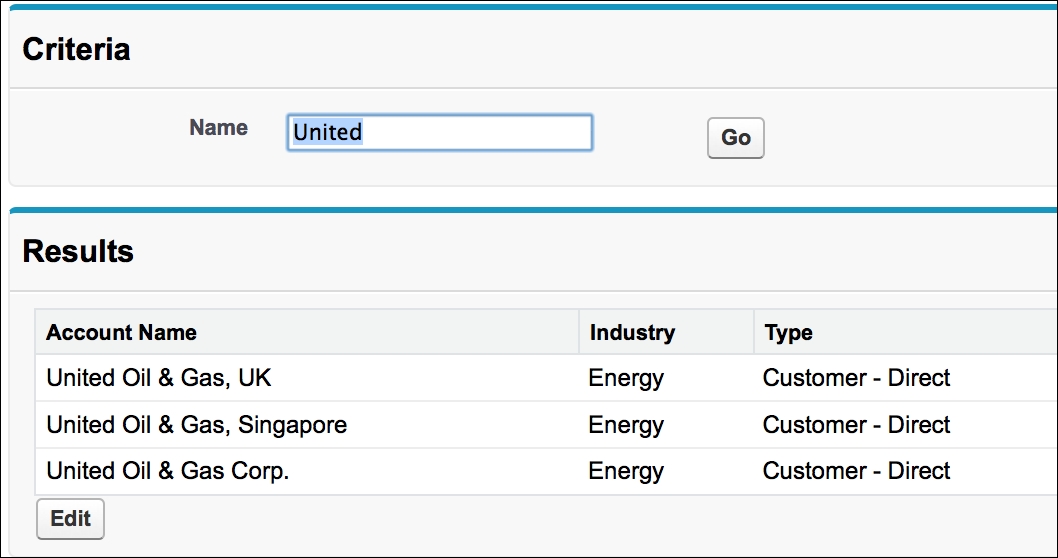
Task: Click Customer - Direct type in Corp. row
Action: [856, 471]
